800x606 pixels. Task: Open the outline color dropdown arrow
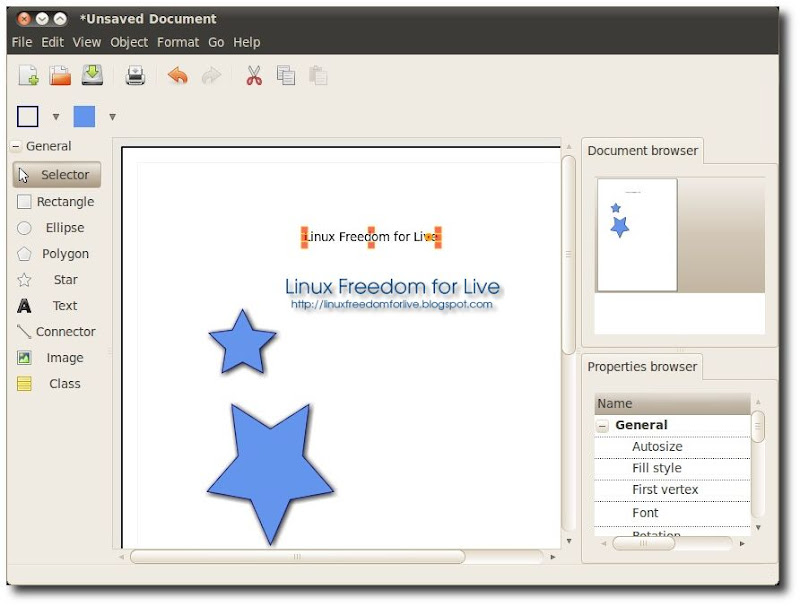click(56, 117)
